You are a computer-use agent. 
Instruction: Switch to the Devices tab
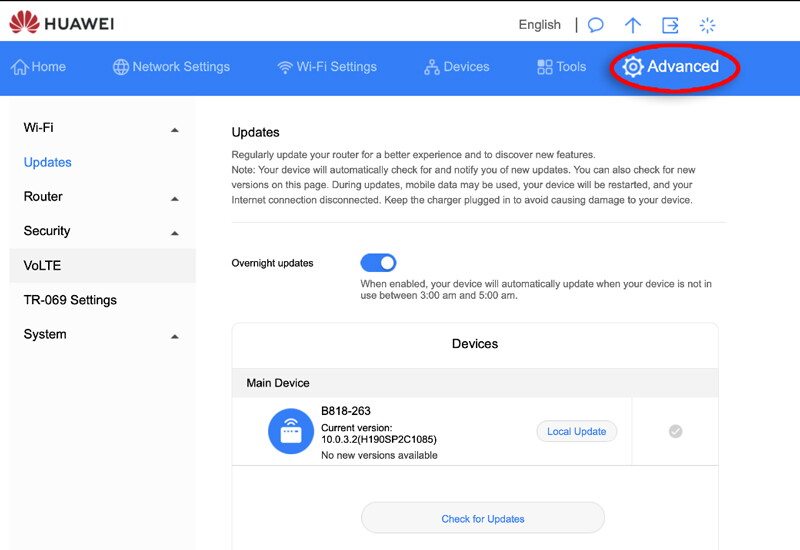pos(457,67)
